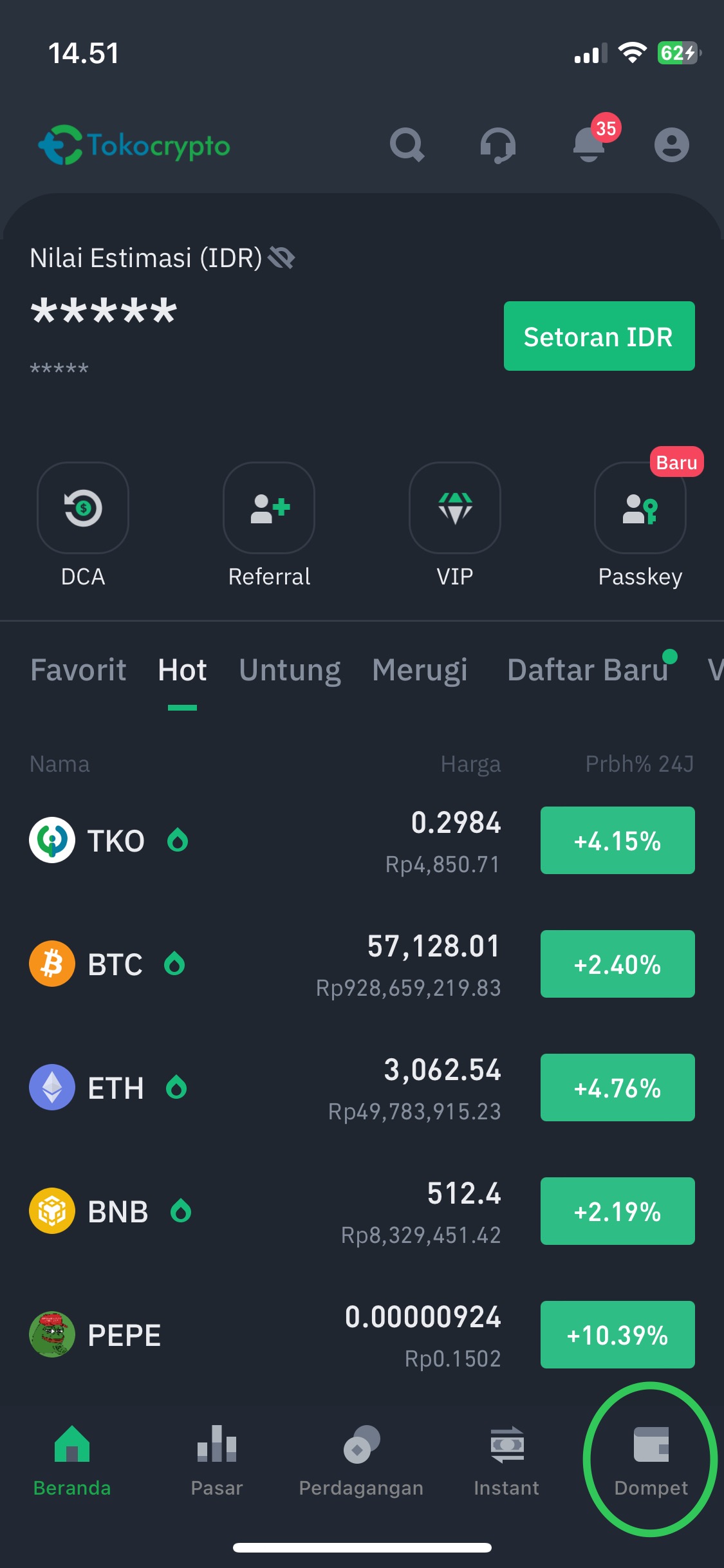Open the Passkey shortcut icon
Viewport: 724px width, 1568px height.
click(x=640, y=508)
